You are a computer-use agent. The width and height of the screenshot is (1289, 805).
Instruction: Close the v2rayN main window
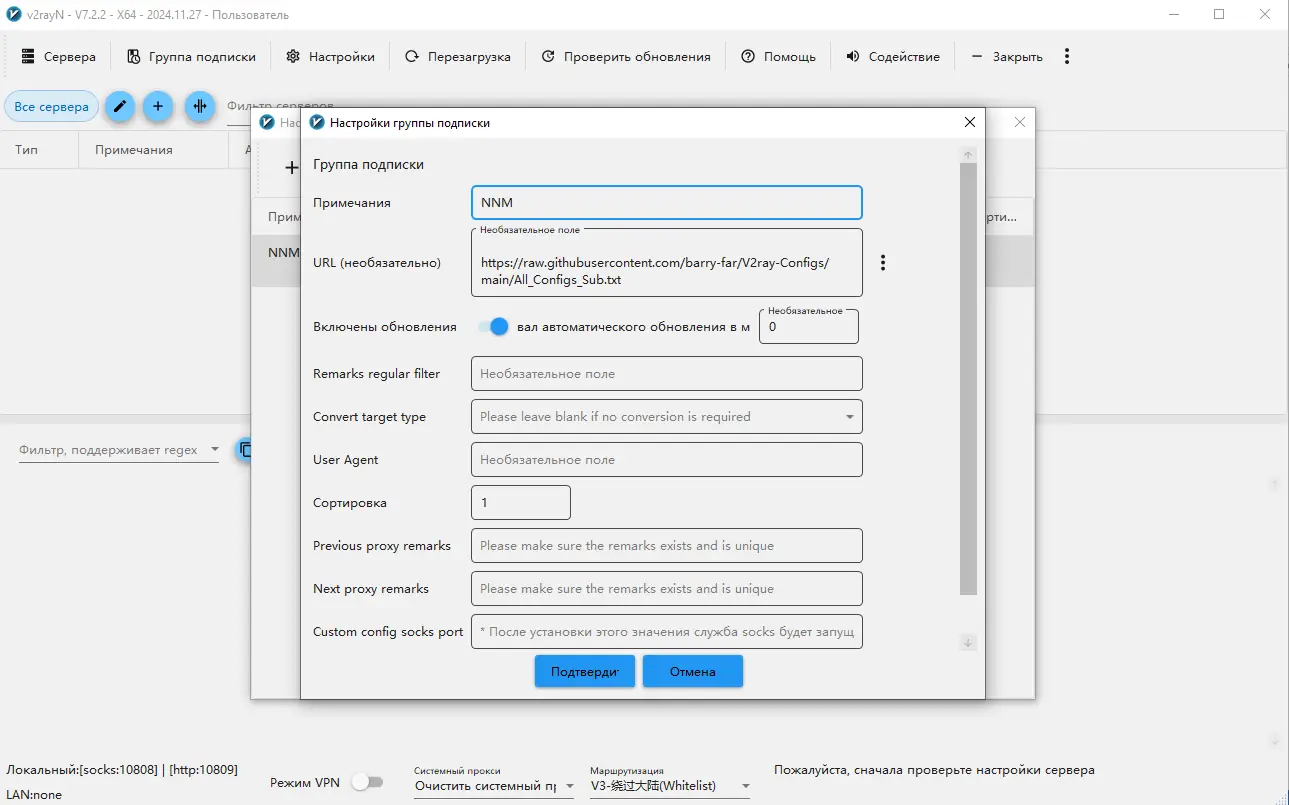point(1265,15)
